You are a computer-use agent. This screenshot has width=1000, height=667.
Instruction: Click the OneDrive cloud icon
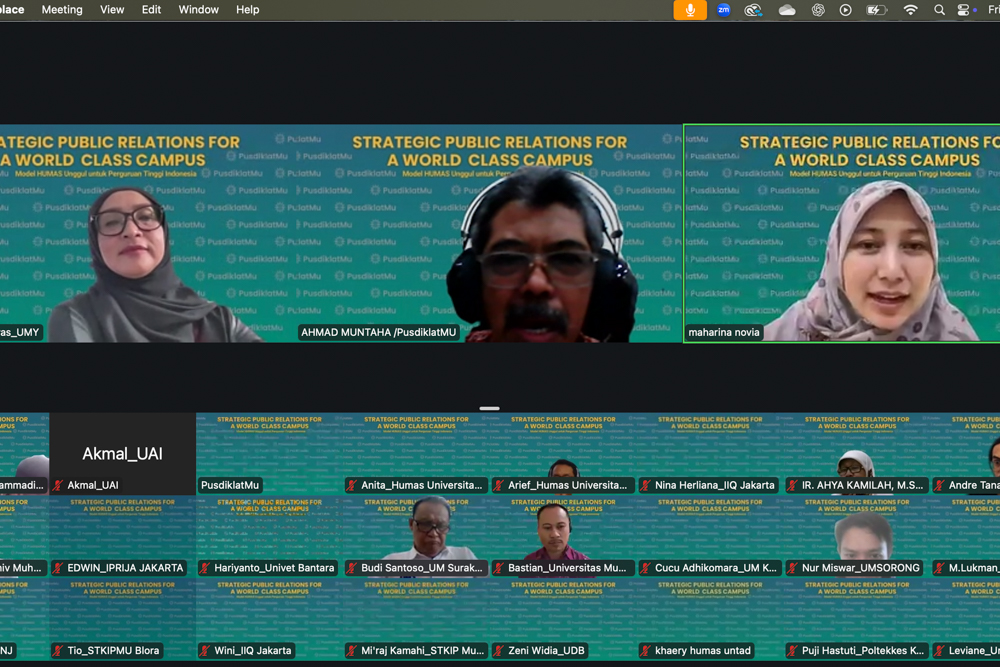pos(787,10)
